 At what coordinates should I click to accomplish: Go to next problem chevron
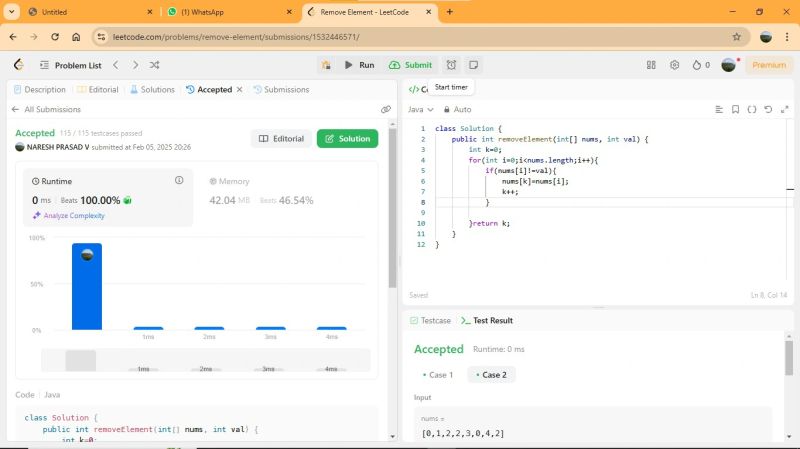135,65
